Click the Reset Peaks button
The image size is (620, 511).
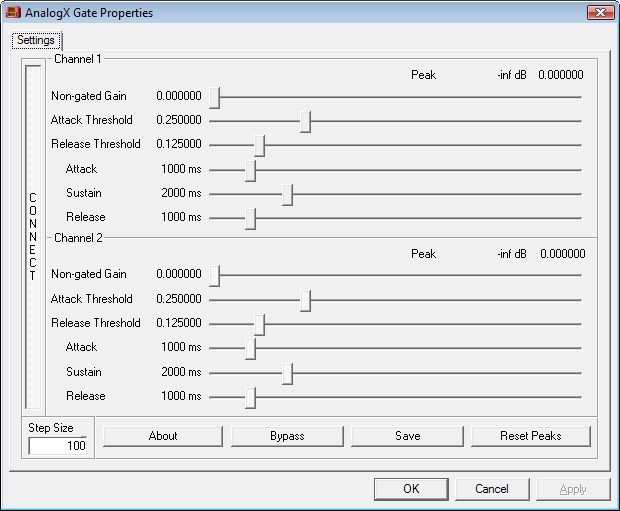tap(531, 436)
